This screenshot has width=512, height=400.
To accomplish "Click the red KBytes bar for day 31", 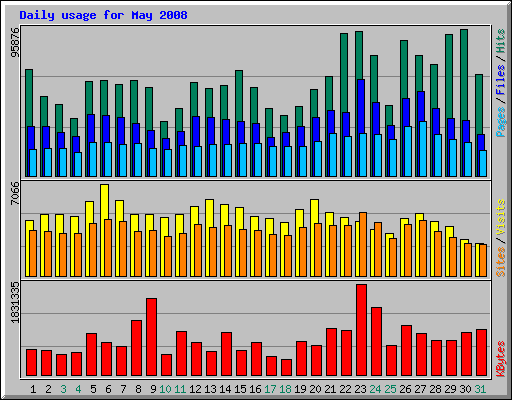I will click(482, 353).
